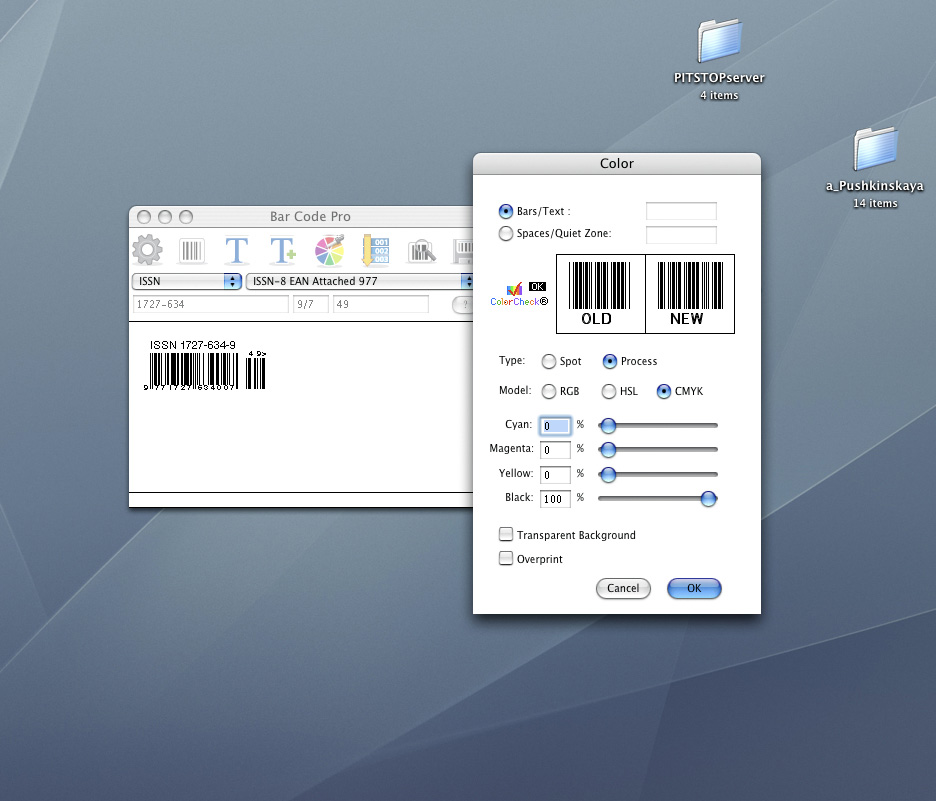Viewport: 936px width, 801px height.
Task: Click the add text T-plus icon
Action: [x=282, y=250]
